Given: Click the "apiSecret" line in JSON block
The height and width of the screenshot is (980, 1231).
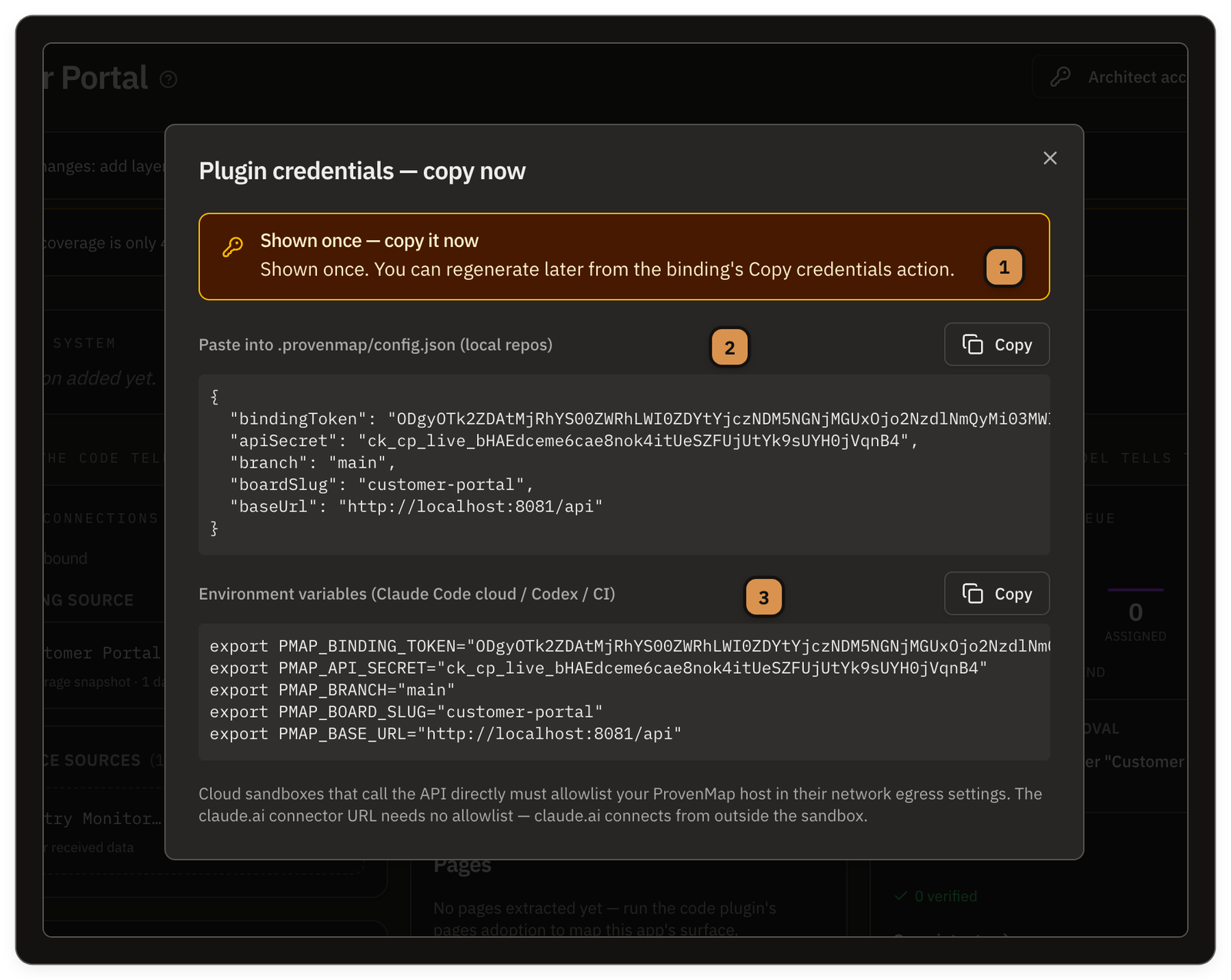Looking at the screenshot, I should tap(574, 441).
